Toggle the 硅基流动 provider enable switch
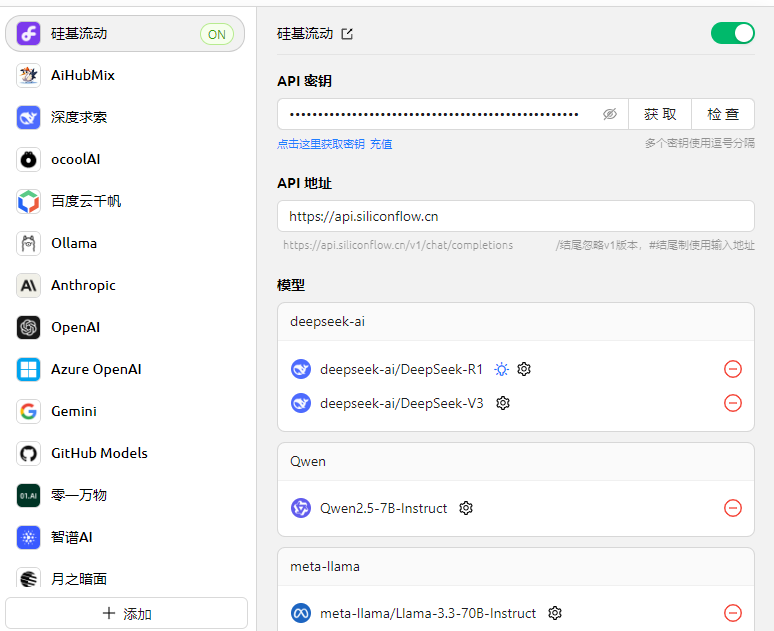 733,34
